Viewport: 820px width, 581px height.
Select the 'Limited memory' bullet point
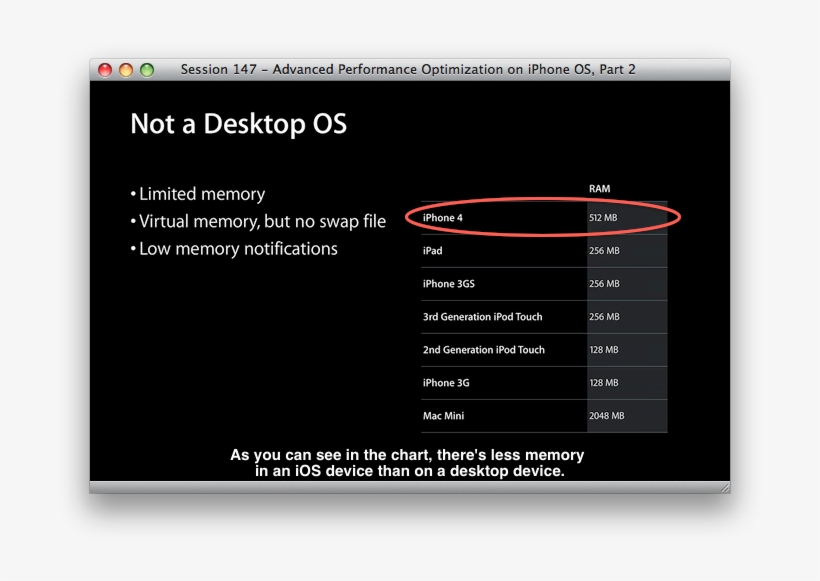point(201,194)
